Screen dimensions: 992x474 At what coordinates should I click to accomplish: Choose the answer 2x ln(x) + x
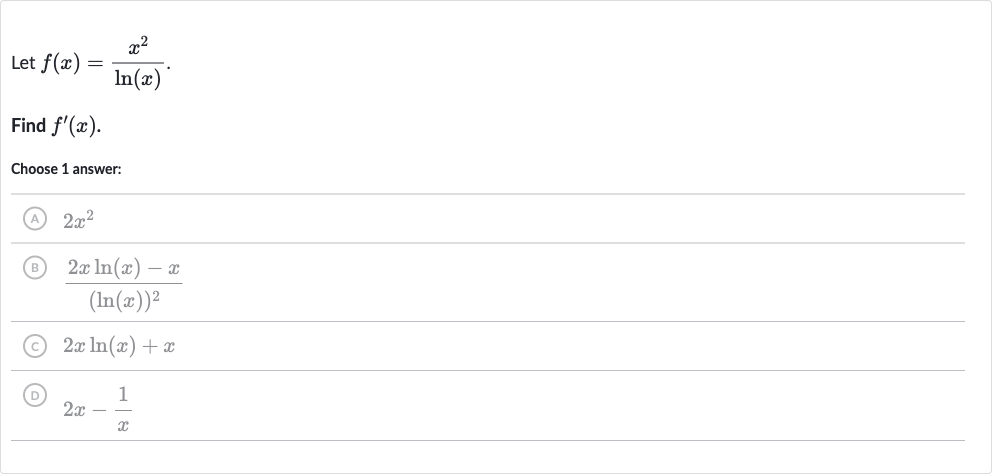tap(119, 346)
